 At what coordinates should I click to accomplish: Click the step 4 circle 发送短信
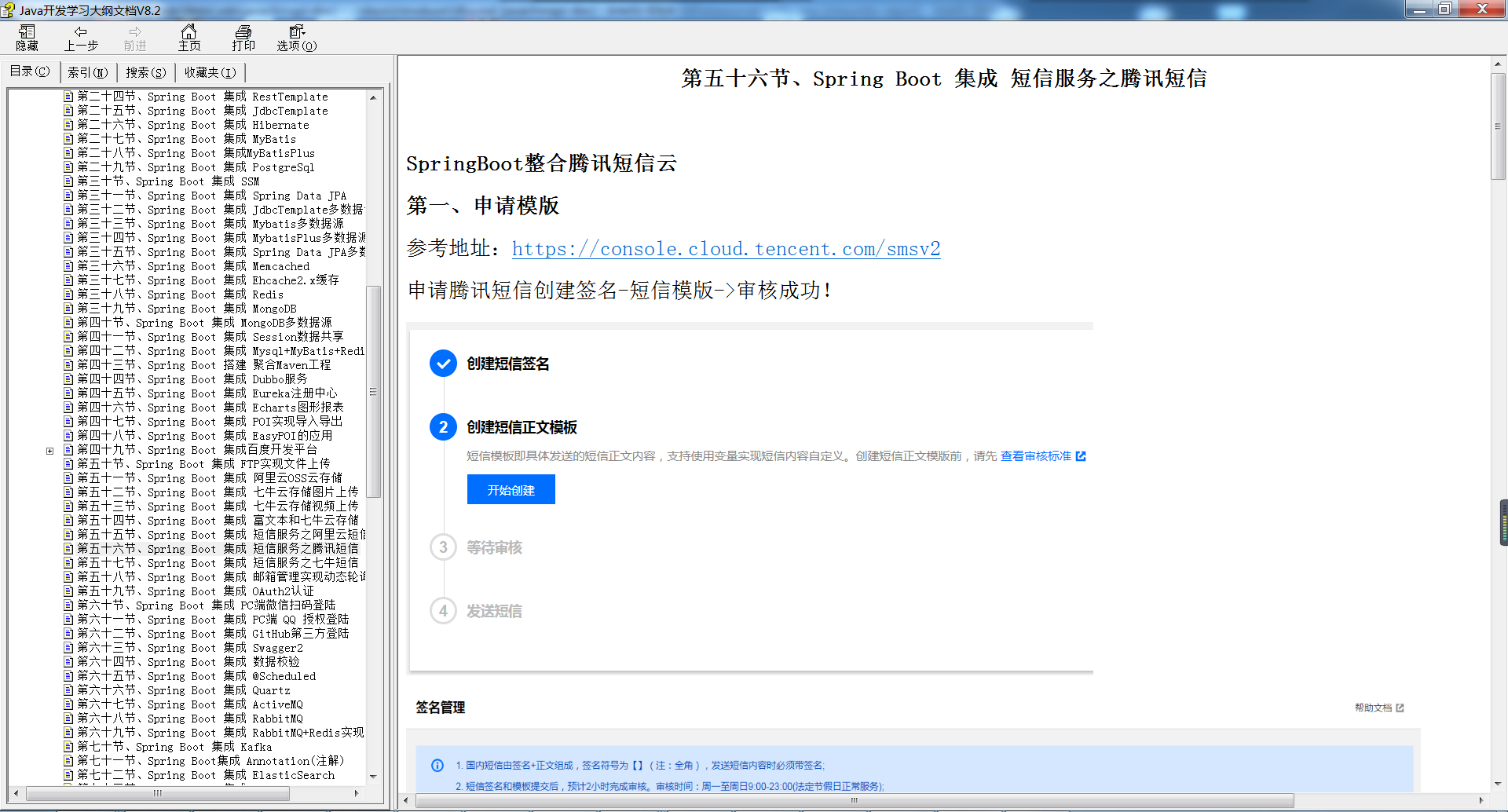coord(443,611)
